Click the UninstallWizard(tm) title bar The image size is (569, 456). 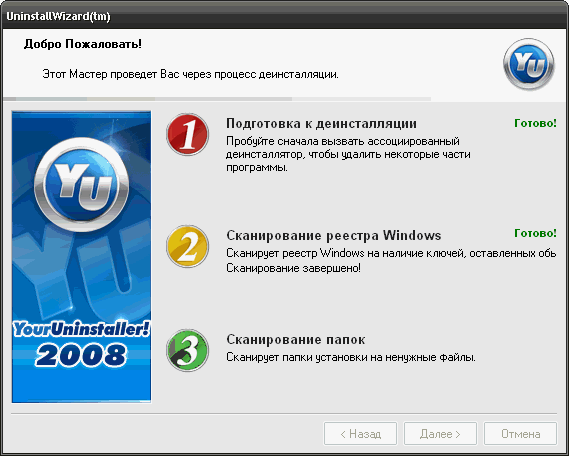284,17
